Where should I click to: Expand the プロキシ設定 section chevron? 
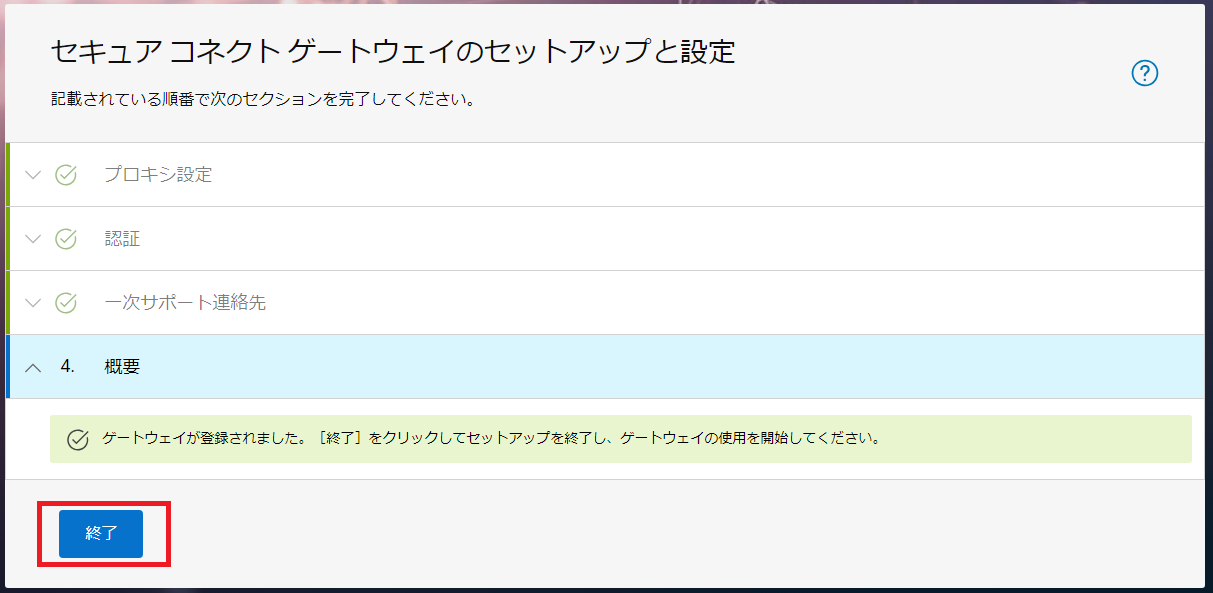(31, 175)
